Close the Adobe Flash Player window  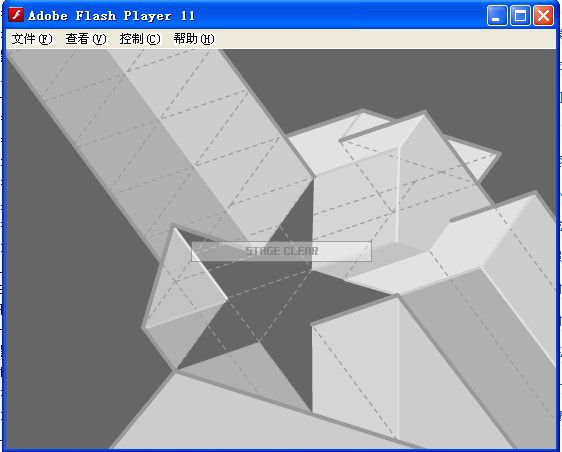[543, 16]
